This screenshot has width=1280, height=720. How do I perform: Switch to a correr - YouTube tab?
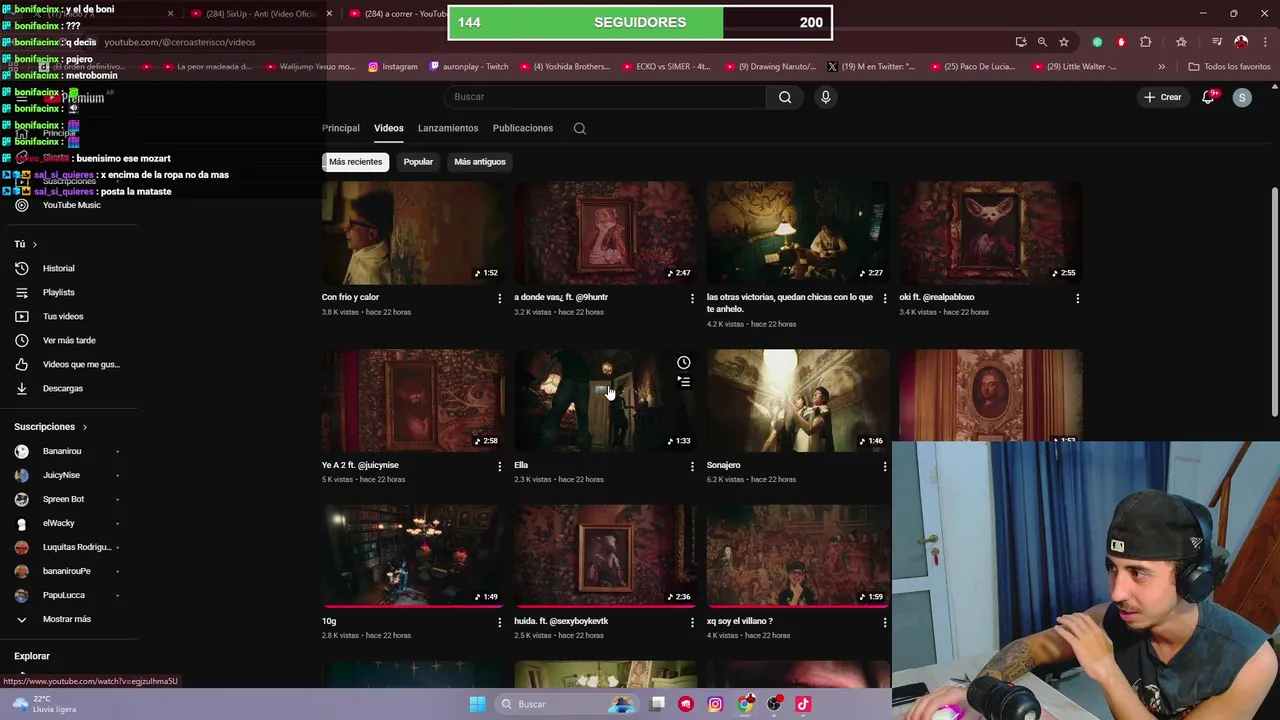pos(400,14)
